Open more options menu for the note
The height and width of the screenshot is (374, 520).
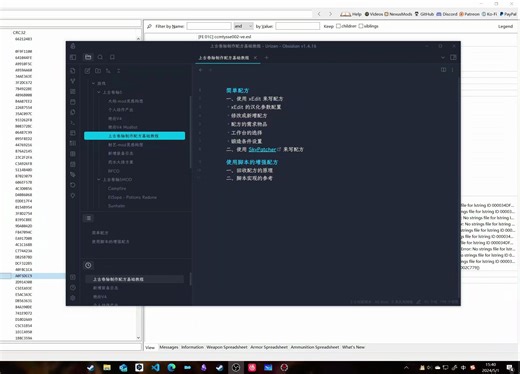[x=452, y=70]
